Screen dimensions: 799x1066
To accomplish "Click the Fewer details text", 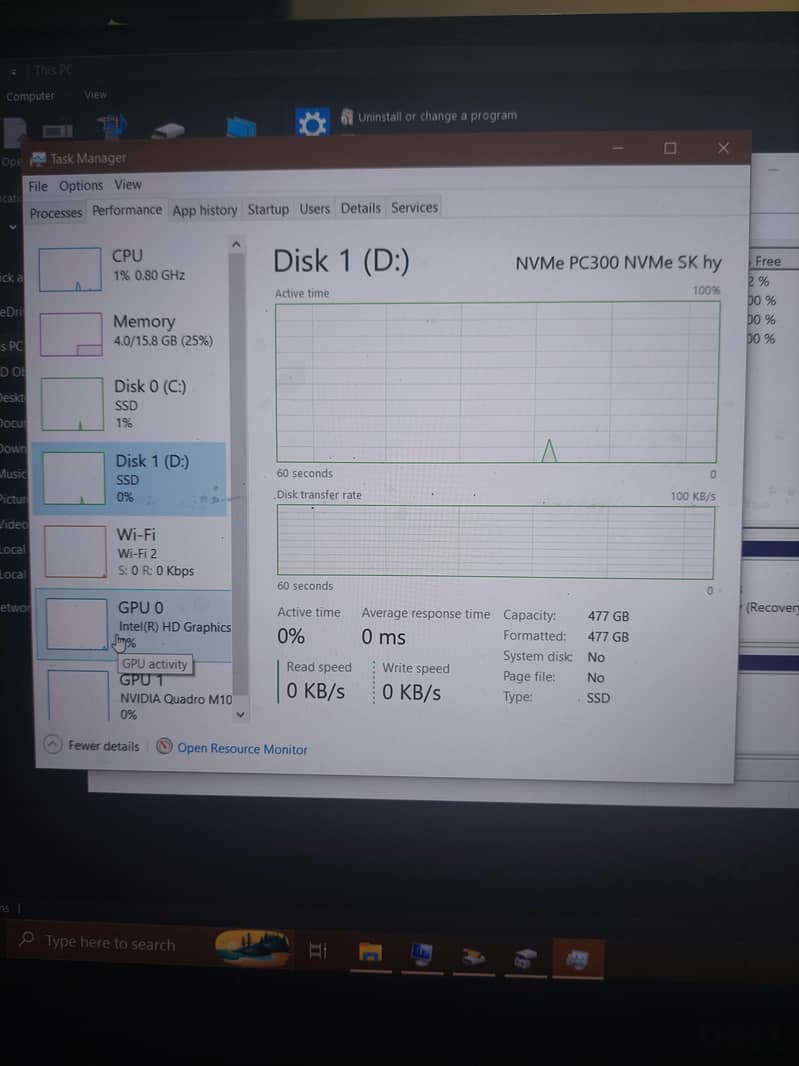I will click(x=103, y=746).
